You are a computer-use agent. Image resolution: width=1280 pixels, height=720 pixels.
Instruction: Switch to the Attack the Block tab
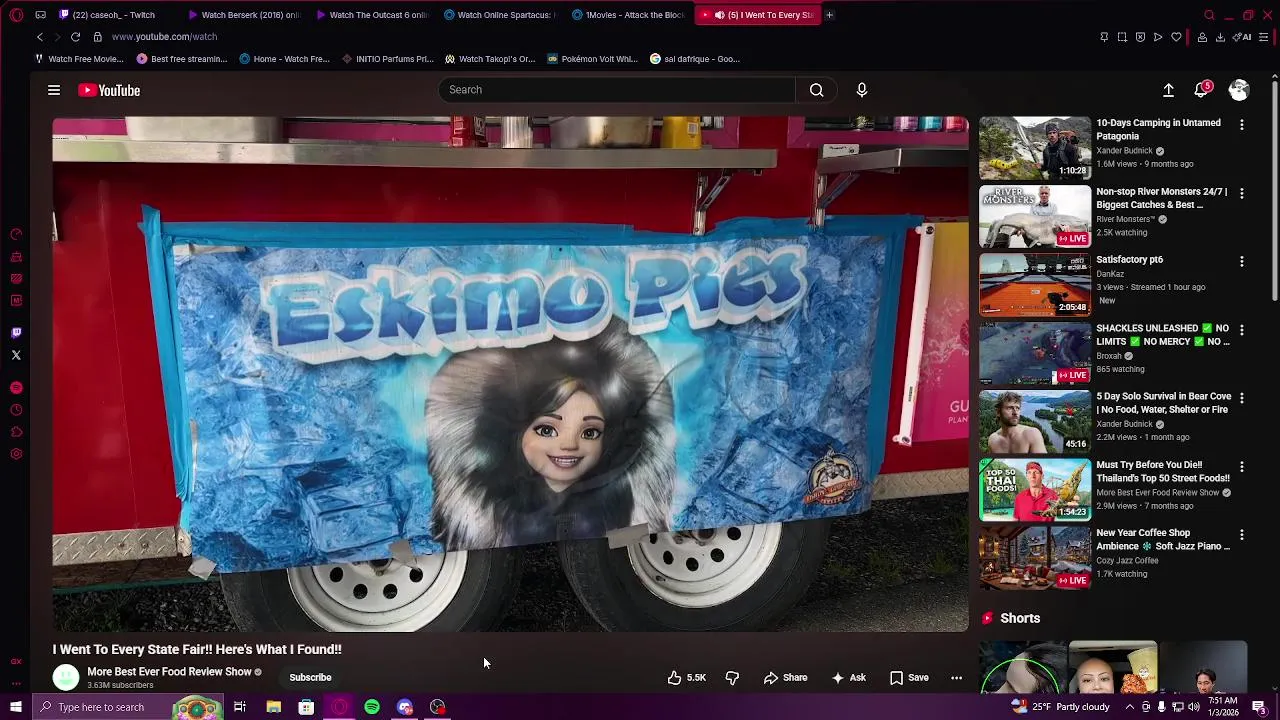tap(628, 15)
